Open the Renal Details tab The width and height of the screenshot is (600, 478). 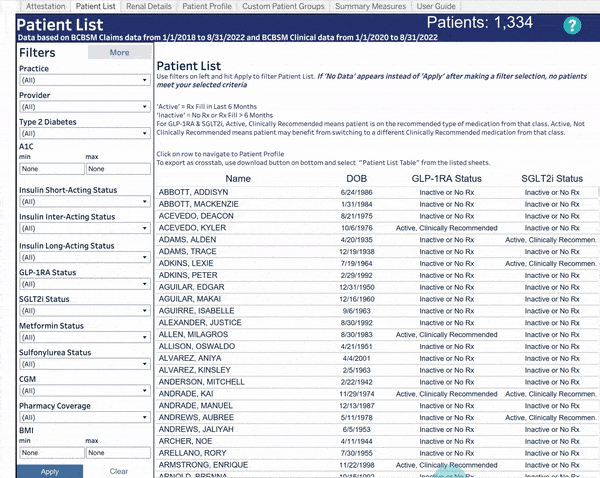149,6
